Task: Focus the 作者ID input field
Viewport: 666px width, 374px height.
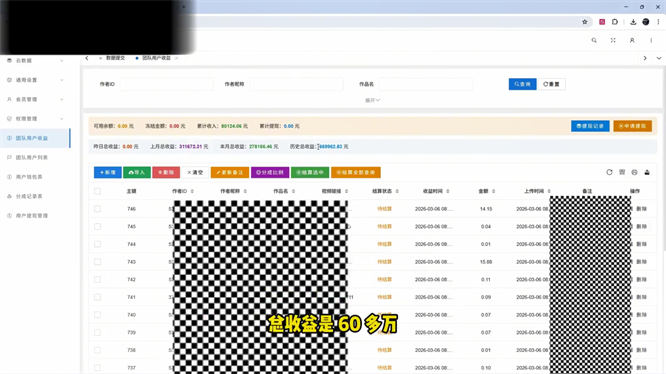Action: click(x=167, y=84)
